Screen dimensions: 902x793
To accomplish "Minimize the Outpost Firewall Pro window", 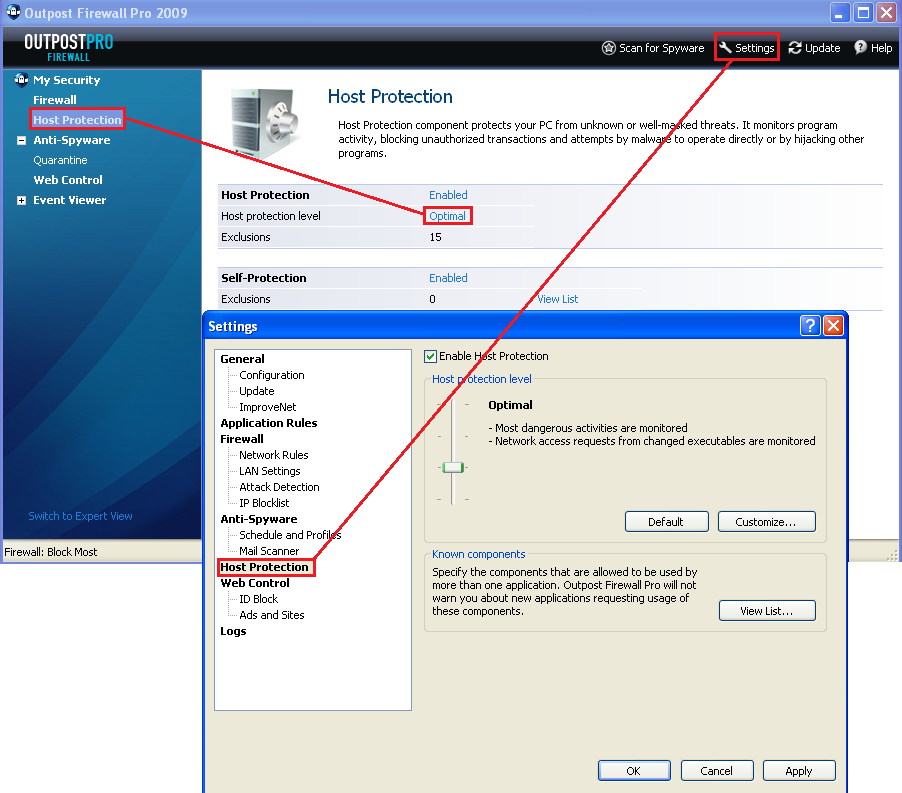I will click(839, 13).
